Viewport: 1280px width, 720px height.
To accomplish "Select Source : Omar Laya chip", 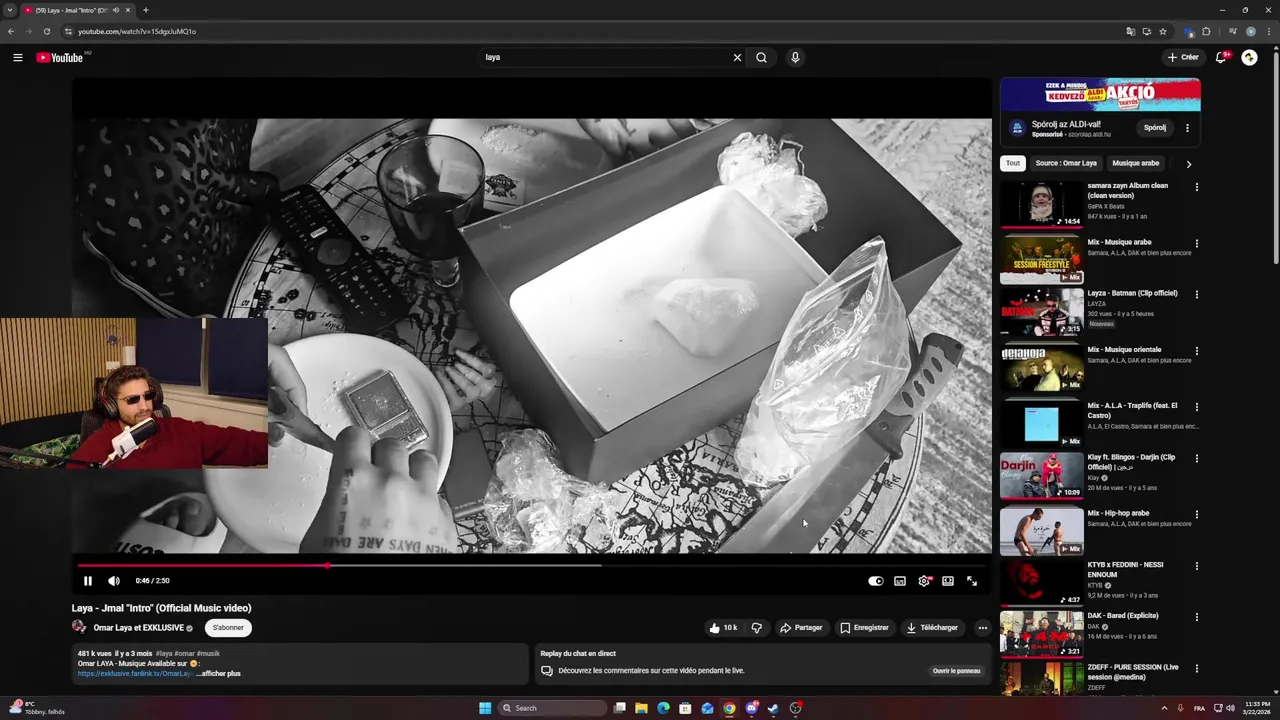I will [1066, 163].
